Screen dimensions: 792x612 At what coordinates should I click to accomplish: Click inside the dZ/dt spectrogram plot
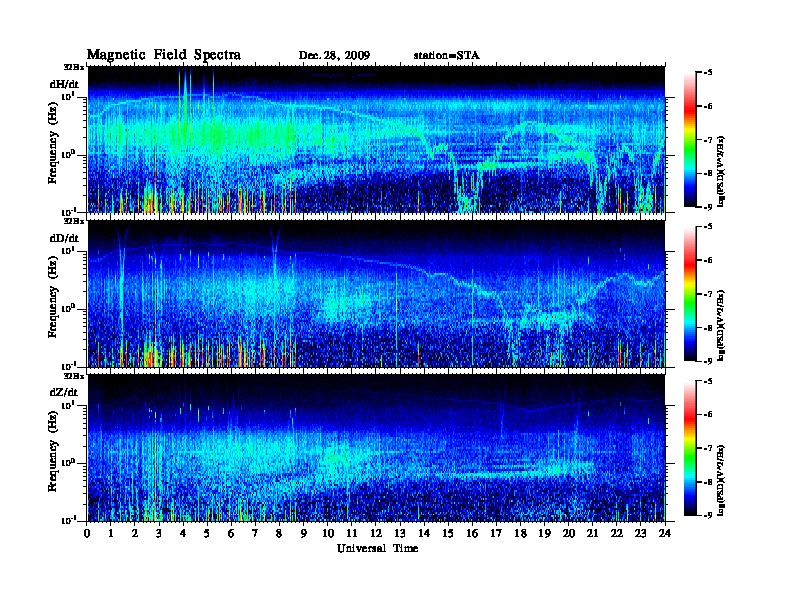(376, 448)
